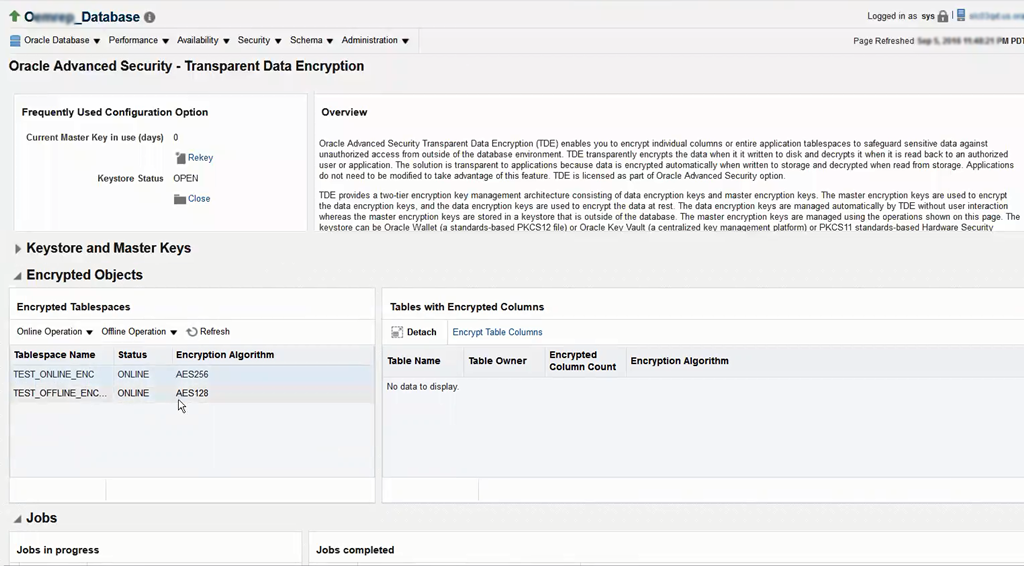The image size is (1024, 566).
Task: Click the 'Jobs completed' heading
Action: pyautogui.click(x=355, y=550)
